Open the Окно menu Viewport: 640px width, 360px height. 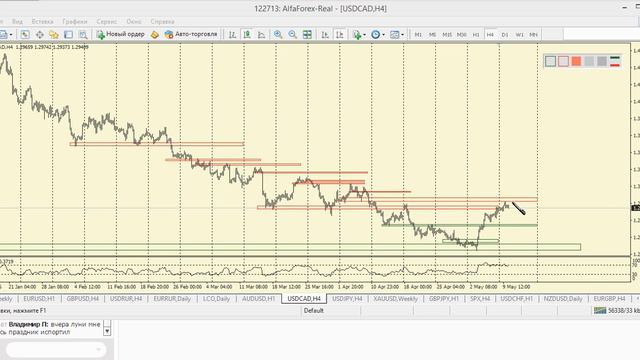click(134, 21)
